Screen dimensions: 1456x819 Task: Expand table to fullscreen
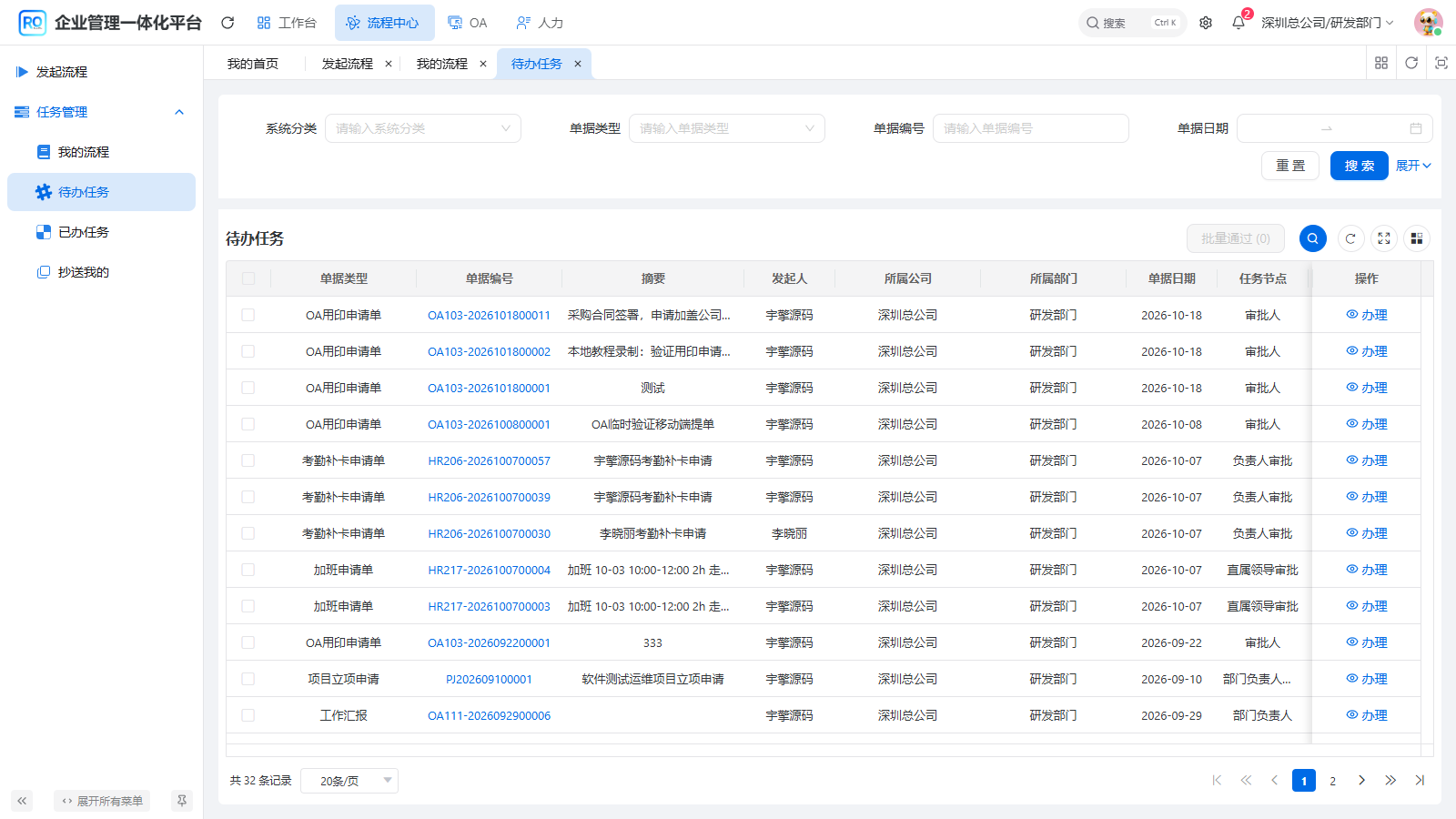coord(1384,238)
